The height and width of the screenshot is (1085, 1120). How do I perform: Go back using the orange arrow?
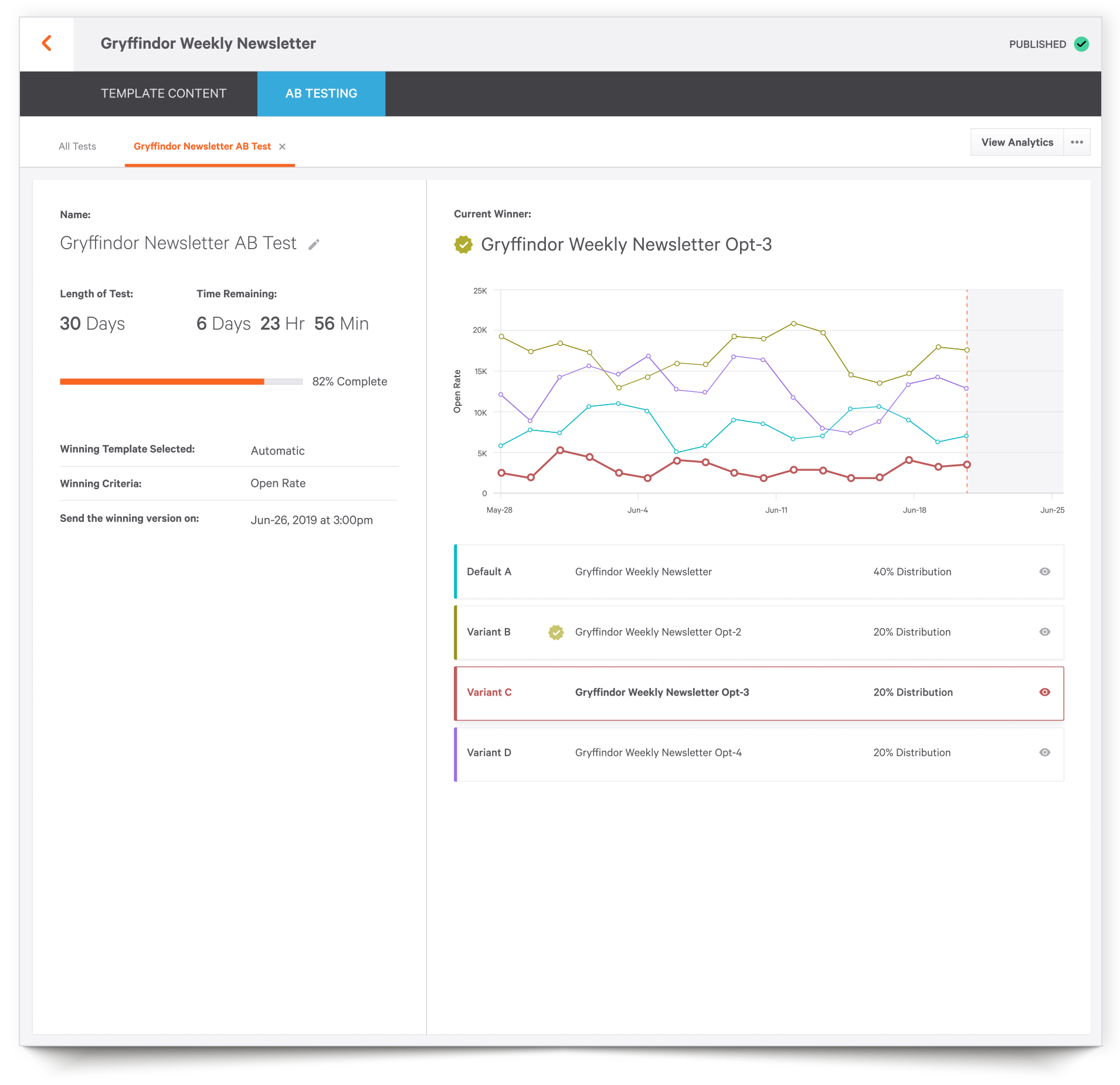pos(47,43)
